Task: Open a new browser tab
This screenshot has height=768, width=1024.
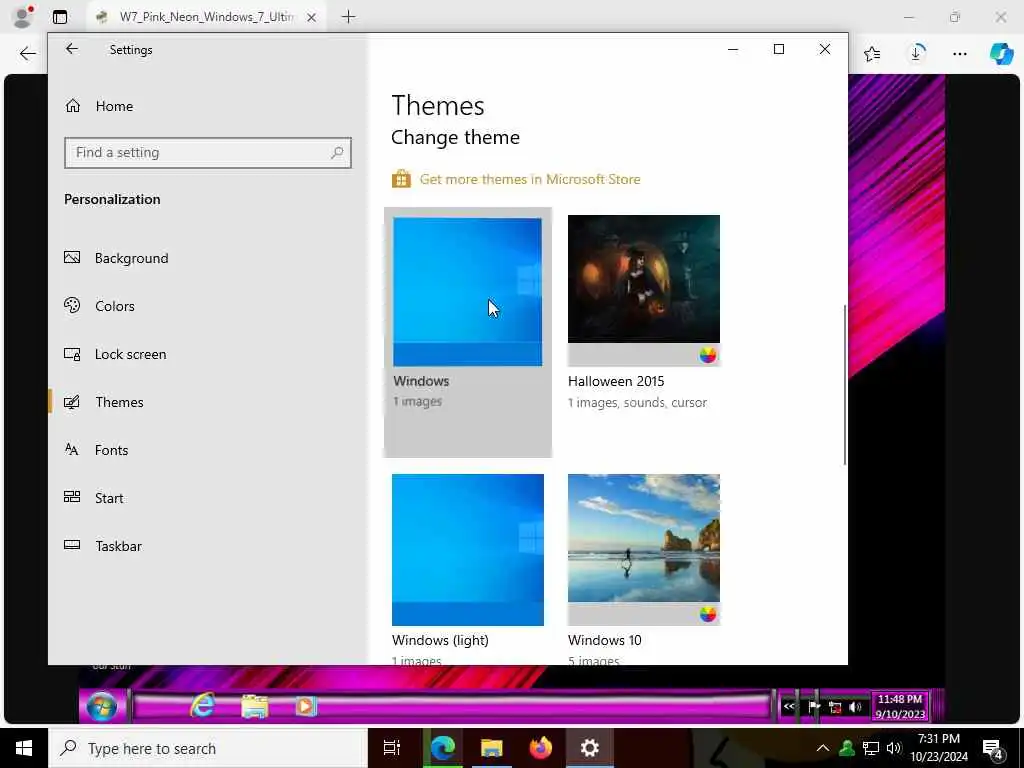Action: tap(349, 17)
